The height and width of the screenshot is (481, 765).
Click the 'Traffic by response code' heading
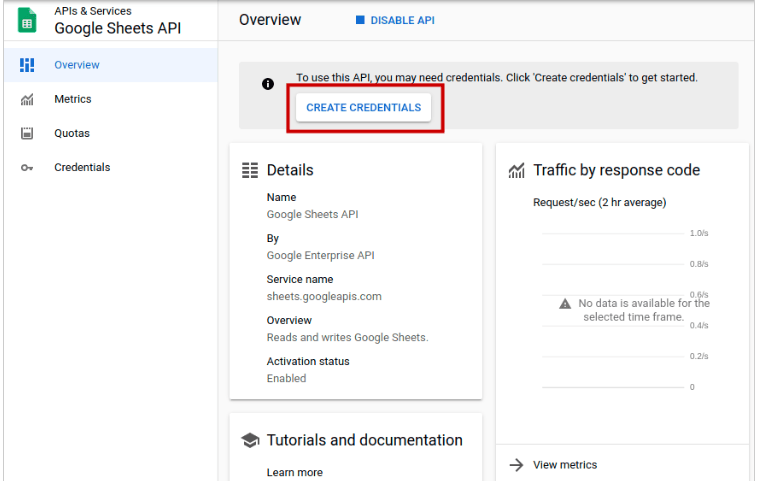(617, 170)
